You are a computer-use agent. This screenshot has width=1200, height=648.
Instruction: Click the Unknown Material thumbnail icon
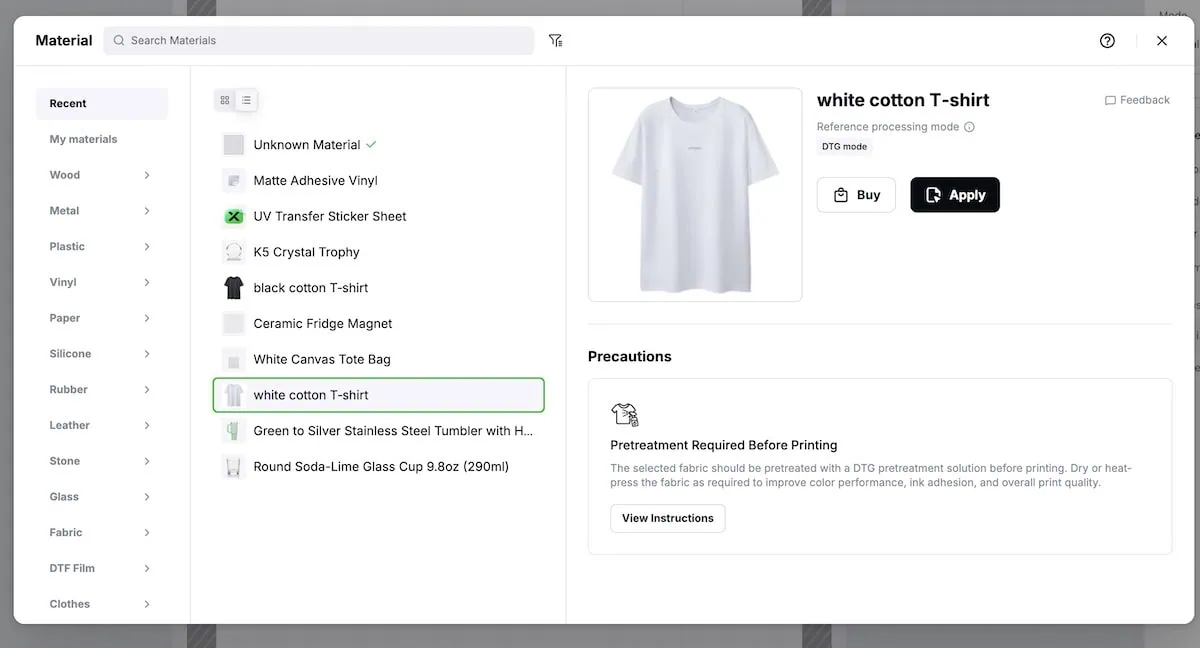click(234, 145)
